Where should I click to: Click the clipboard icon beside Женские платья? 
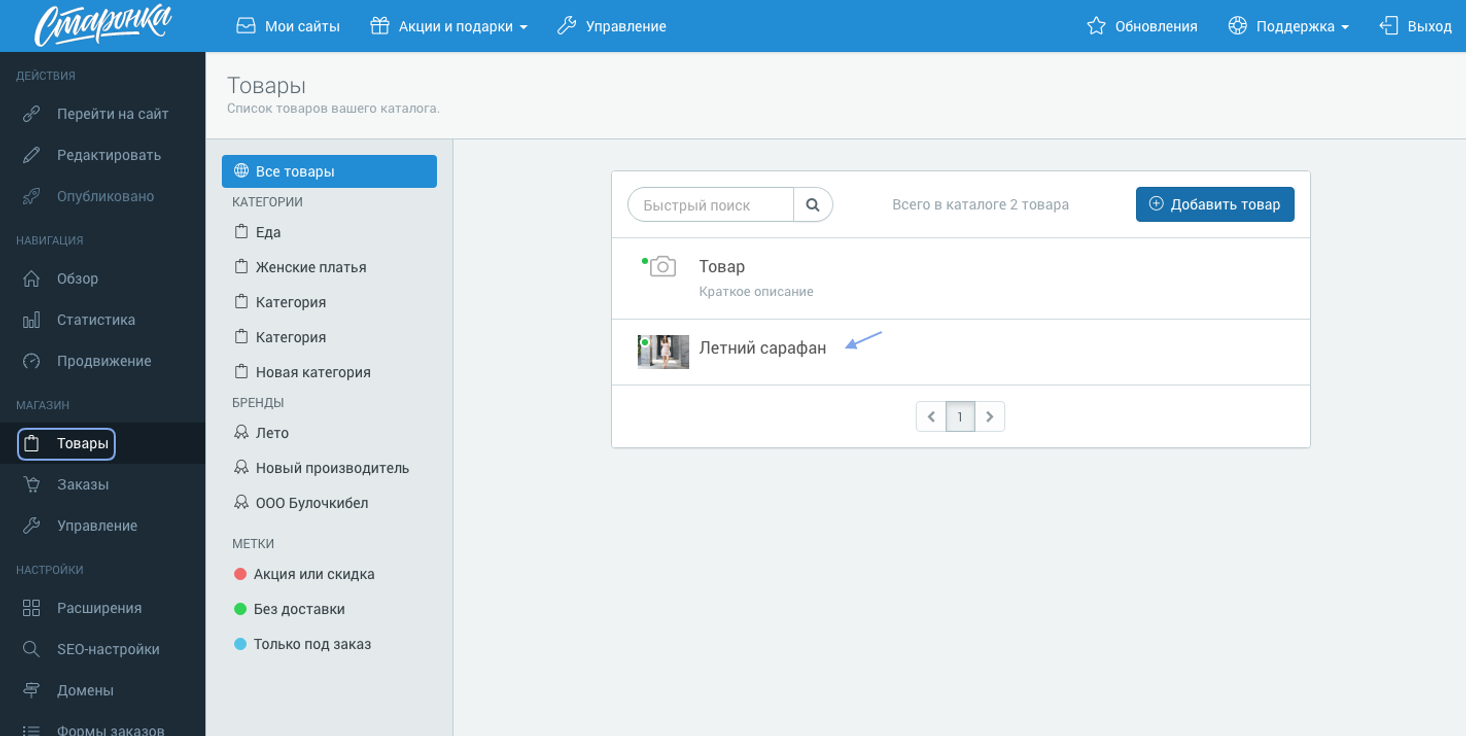[241, 266]
